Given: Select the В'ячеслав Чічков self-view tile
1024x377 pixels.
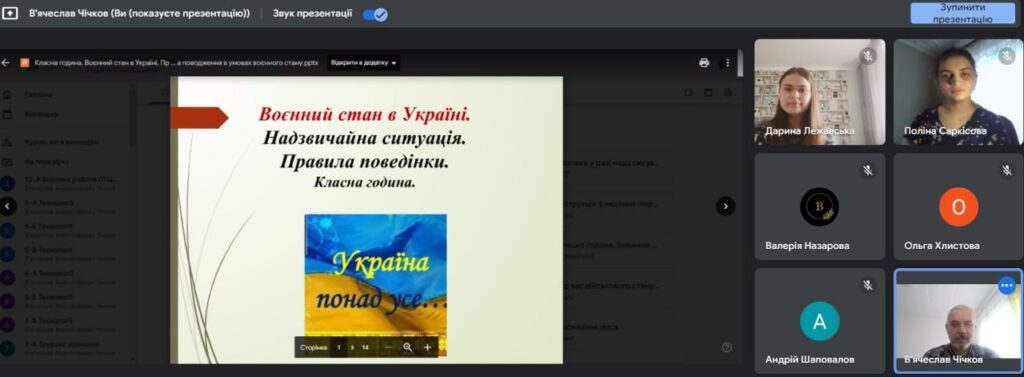Looking at the screenshot, I should 958,321.
